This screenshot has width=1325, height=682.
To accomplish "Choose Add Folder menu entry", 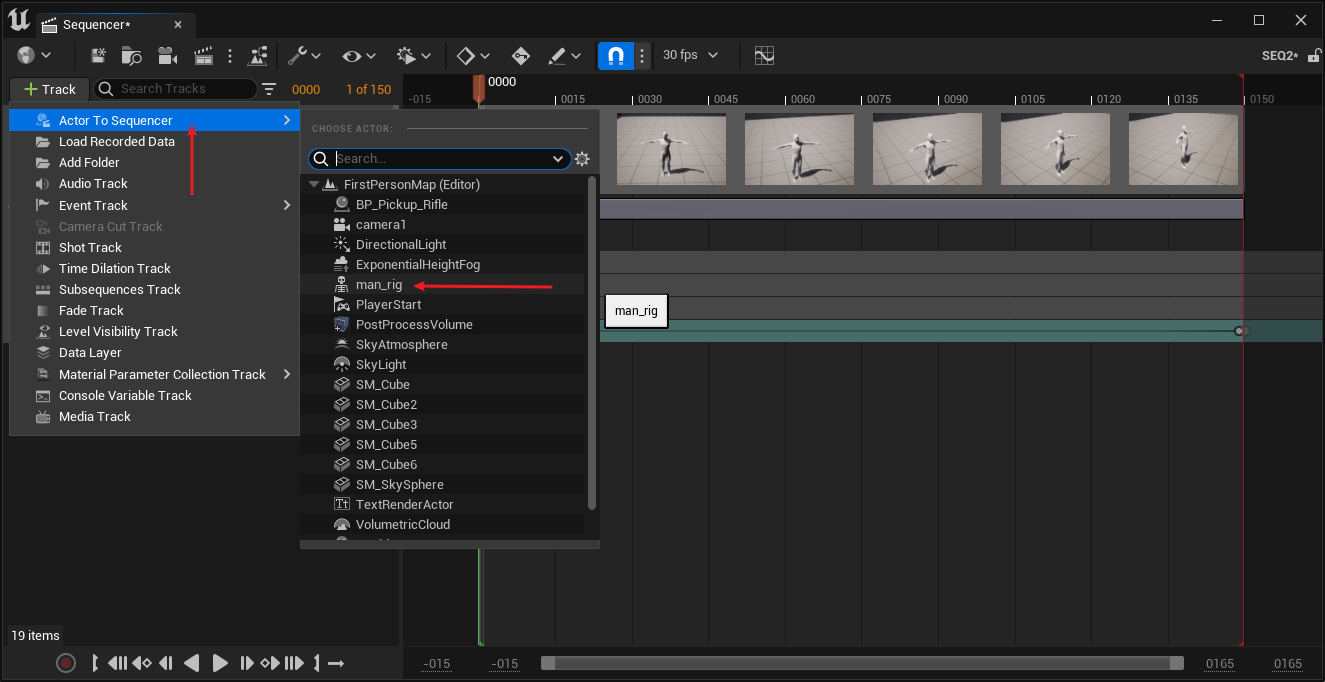I will [89, 163].
